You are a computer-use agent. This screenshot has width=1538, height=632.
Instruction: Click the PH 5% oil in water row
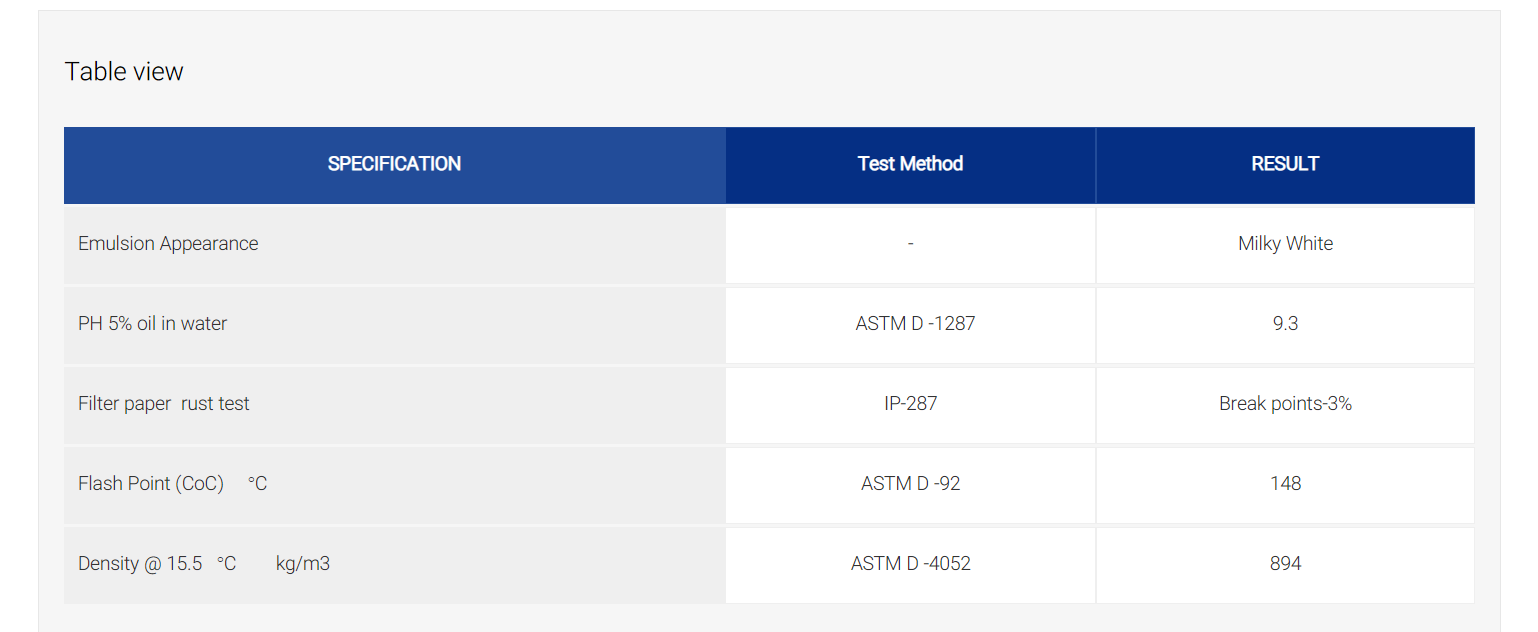[769, 325]
